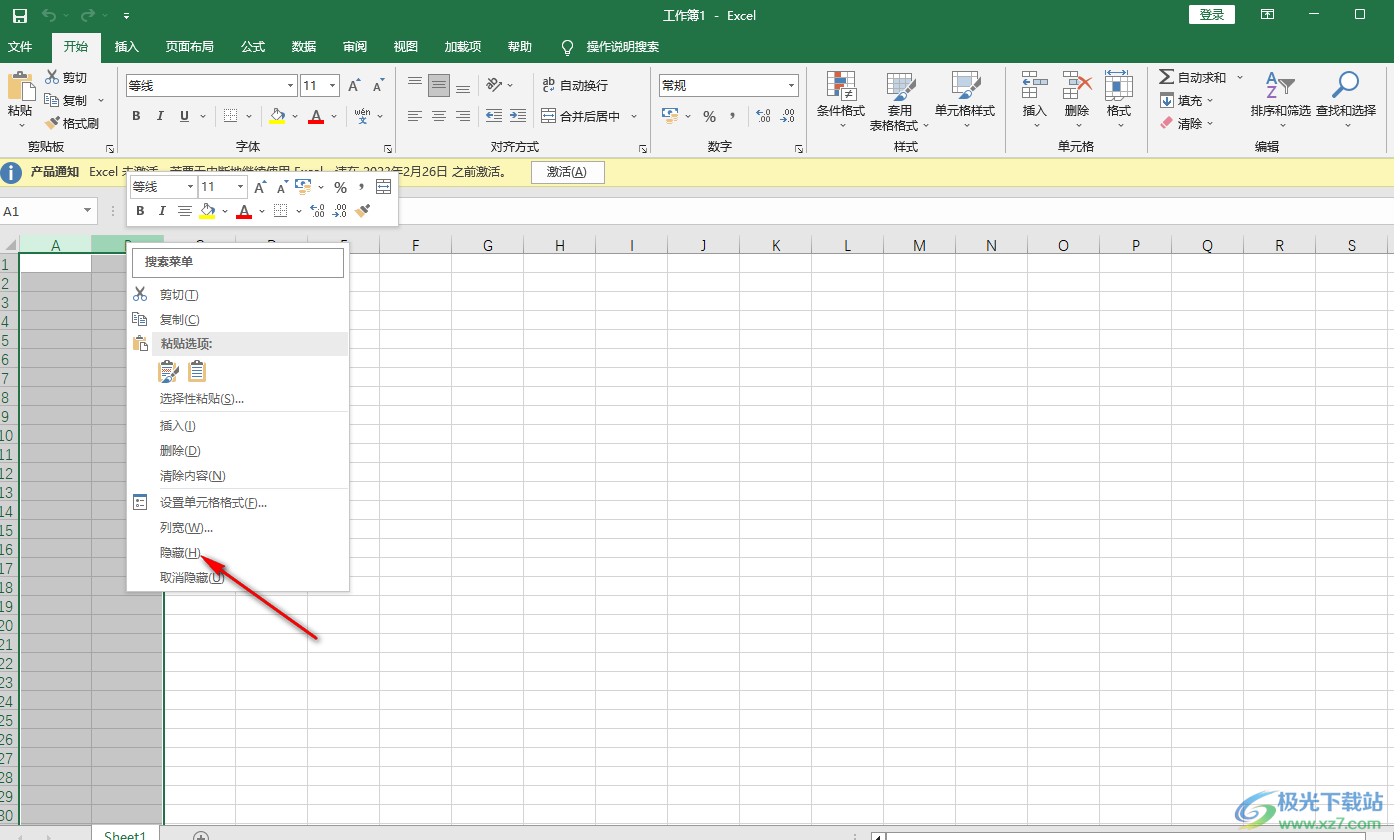Click ribbon decrease decimal button

[788, 116]
